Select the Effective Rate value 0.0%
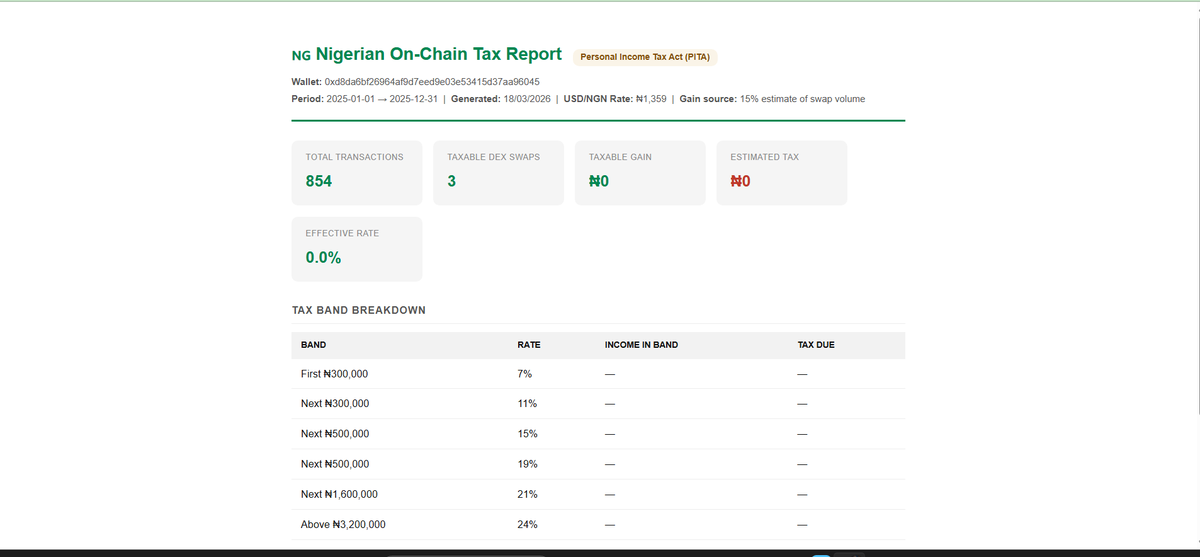 pyautogui.click(x=323, y=258)
